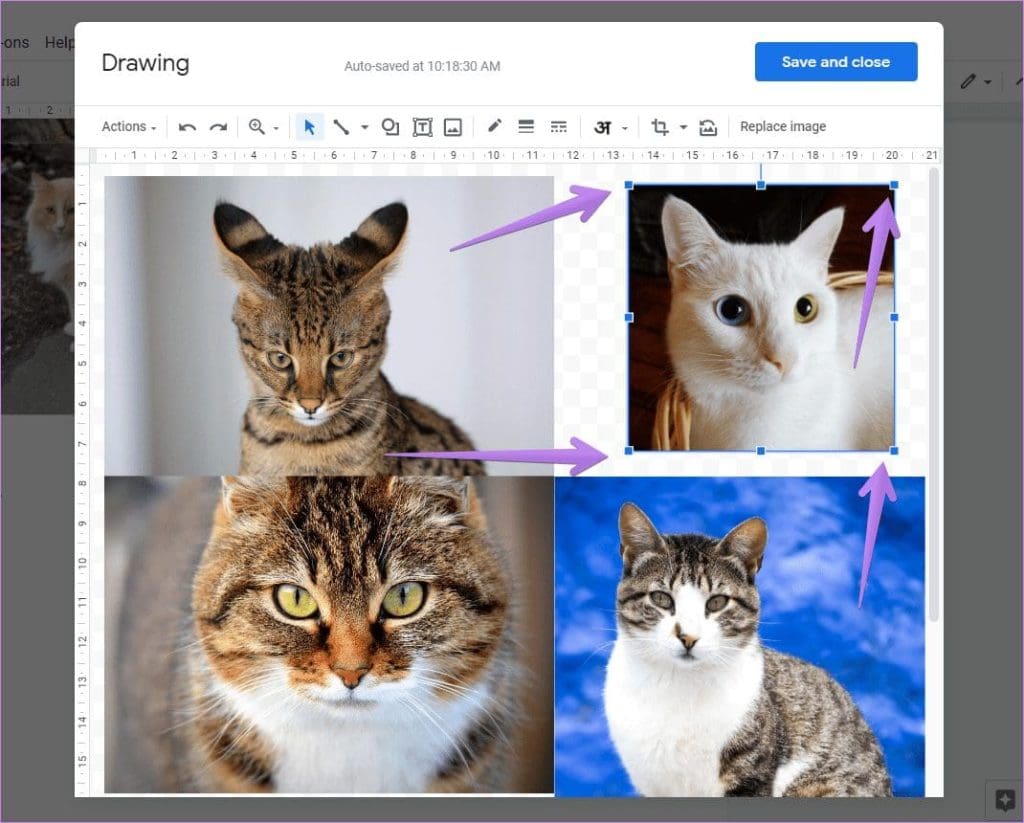Select the arrow selection tool
Viewport: 1024px width, 823px height.
coord(310,127)
